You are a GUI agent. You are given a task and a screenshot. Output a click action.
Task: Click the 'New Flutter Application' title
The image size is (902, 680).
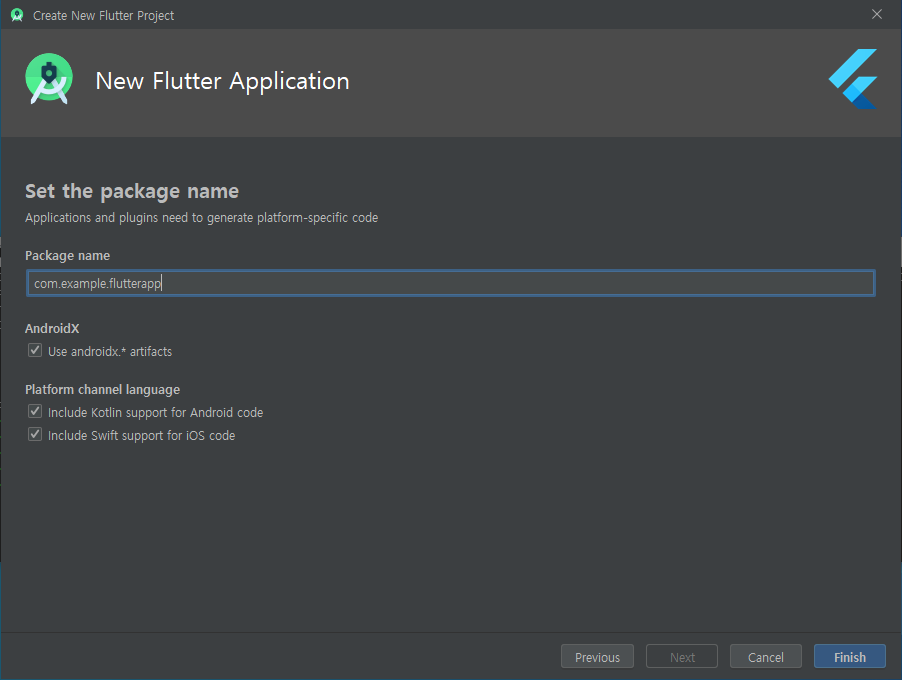(x=223, y=81)
